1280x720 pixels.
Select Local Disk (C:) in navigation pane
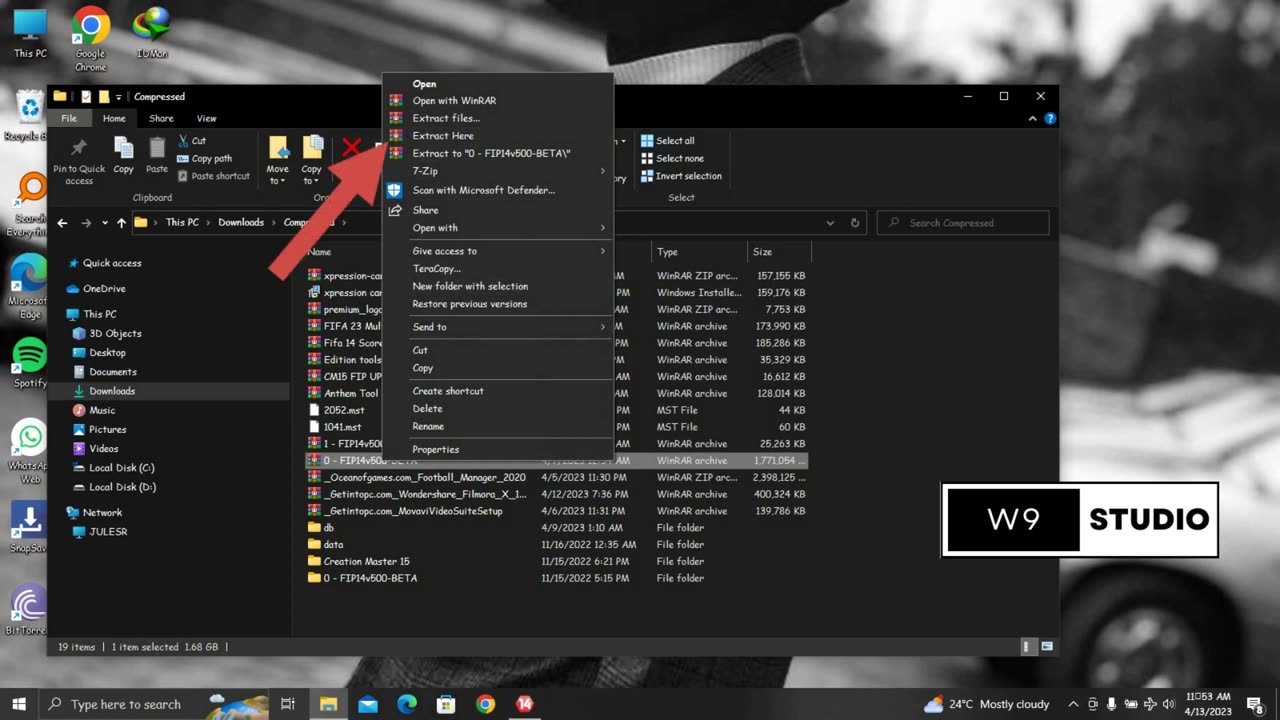pos(122,467)
